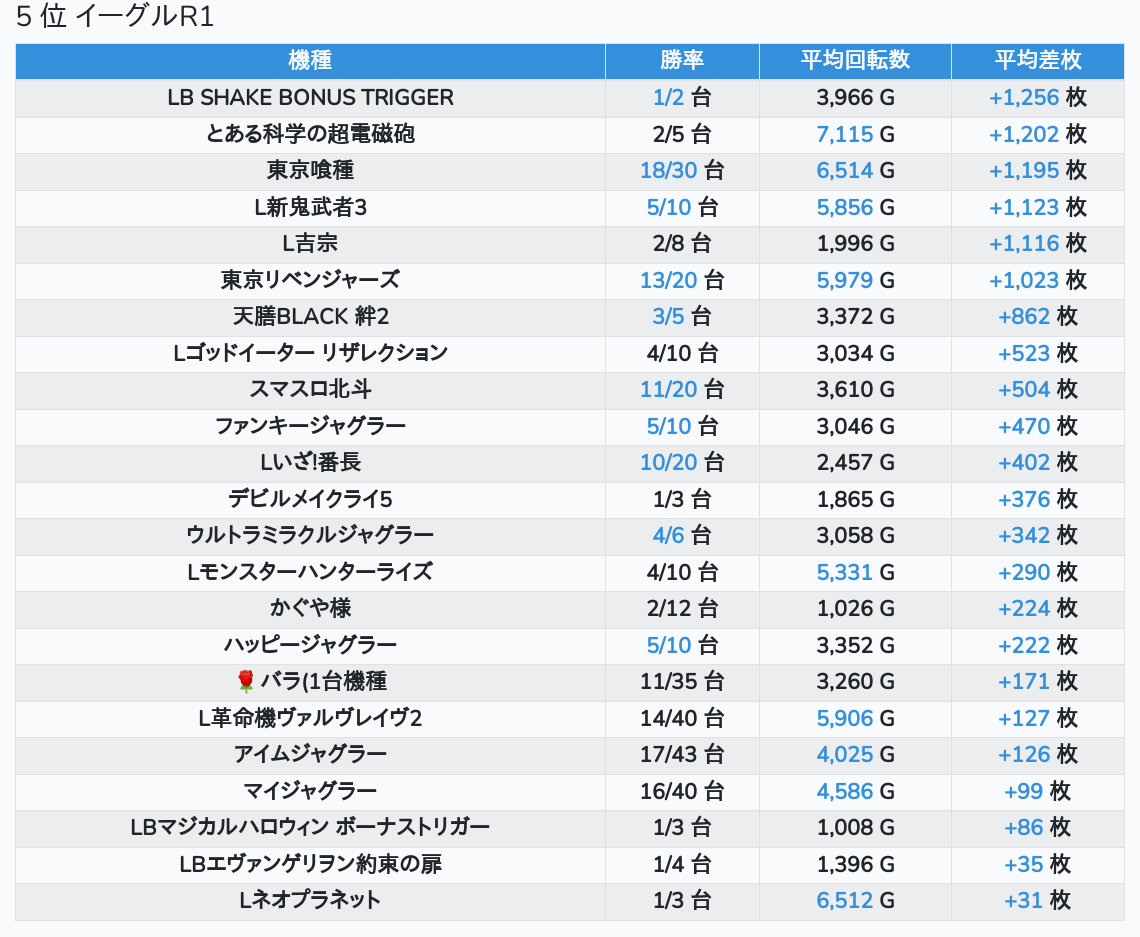Click the ファンキージャグラー row name
The image size is (1140, 937).
310,426
